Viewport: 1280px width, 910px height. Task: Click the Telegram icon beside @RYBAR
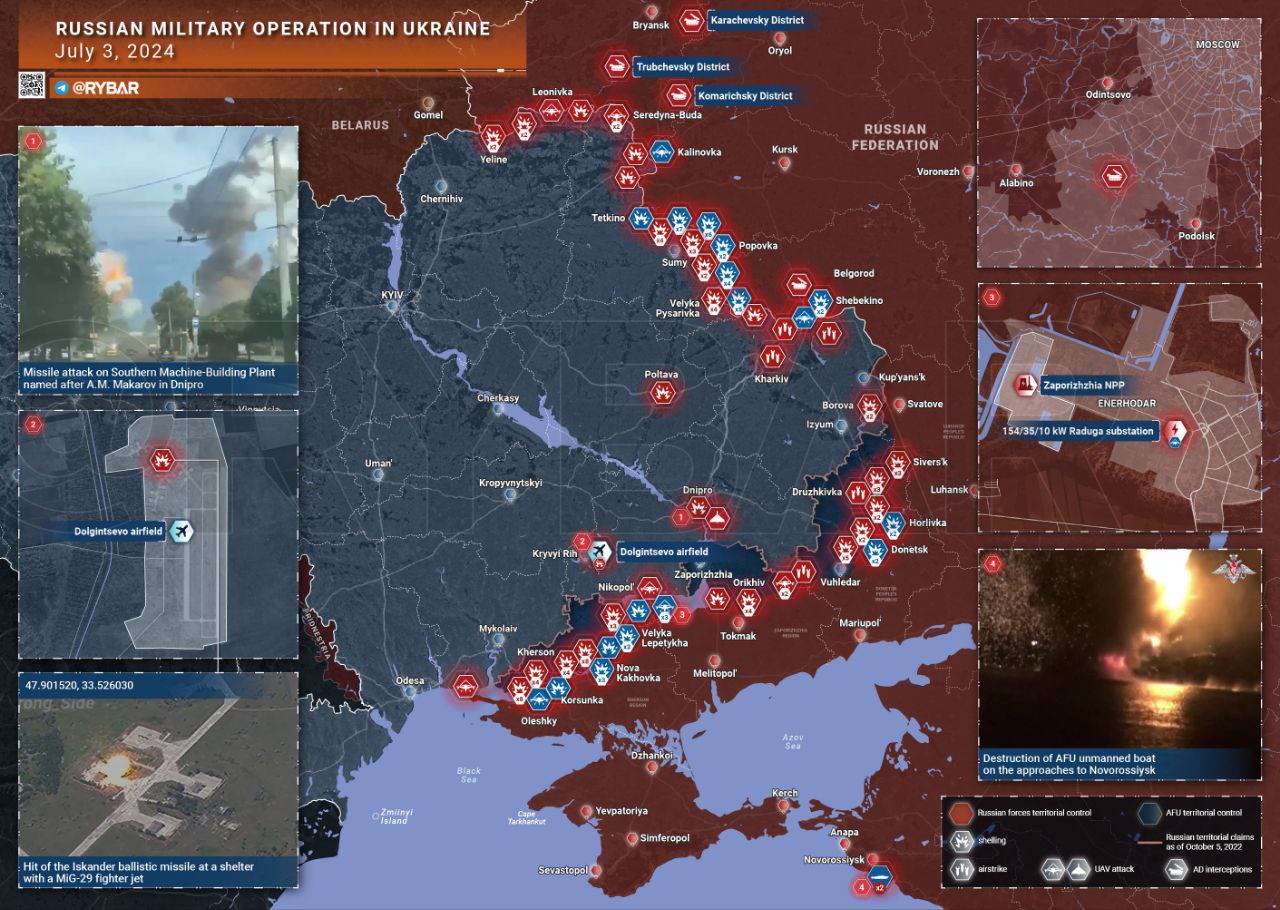point(63,88)
